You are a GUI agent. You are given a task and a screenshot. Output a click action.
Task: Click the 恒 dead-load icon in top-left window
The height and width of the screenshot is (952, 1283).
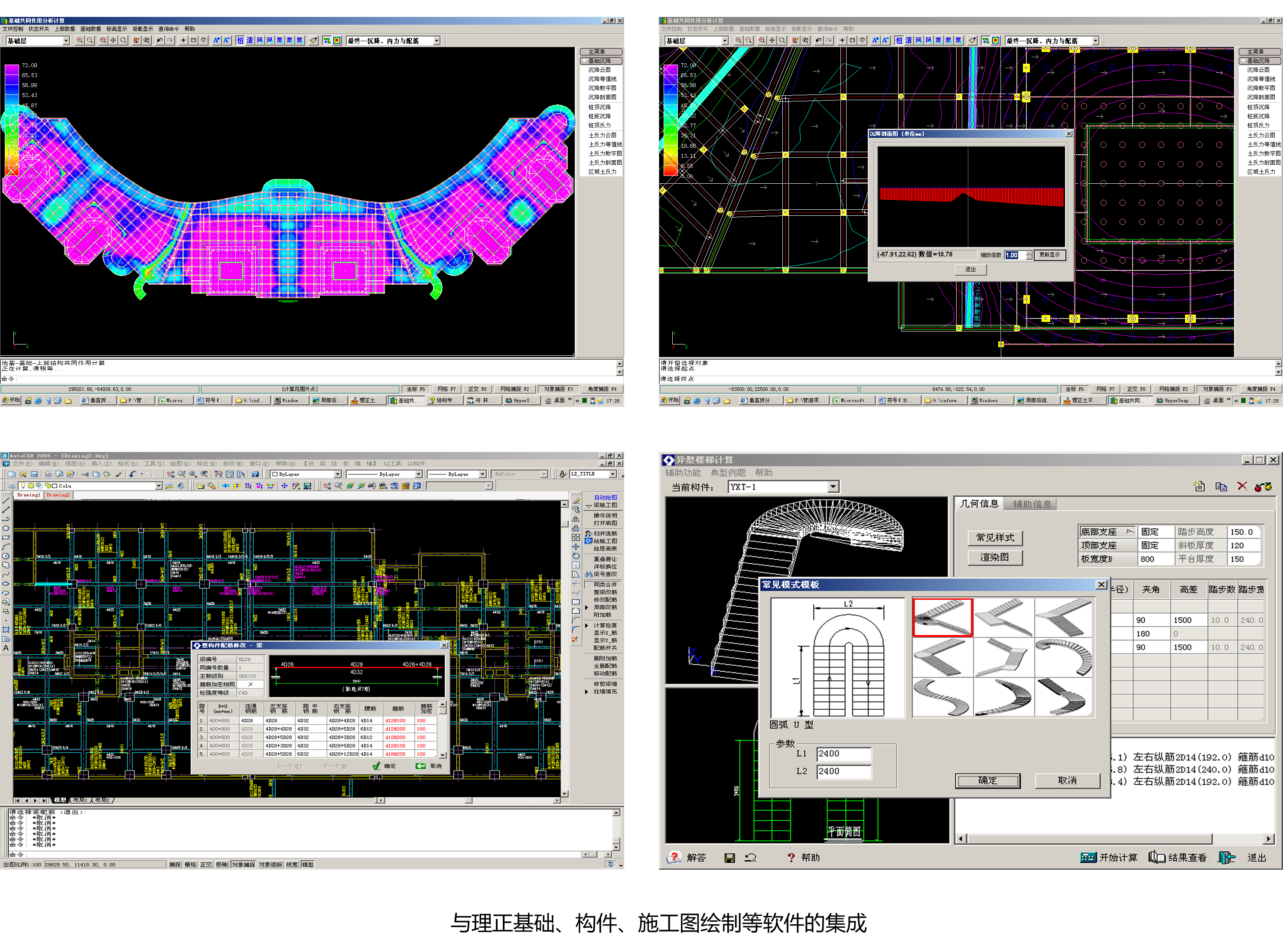[x=240, y=40]
